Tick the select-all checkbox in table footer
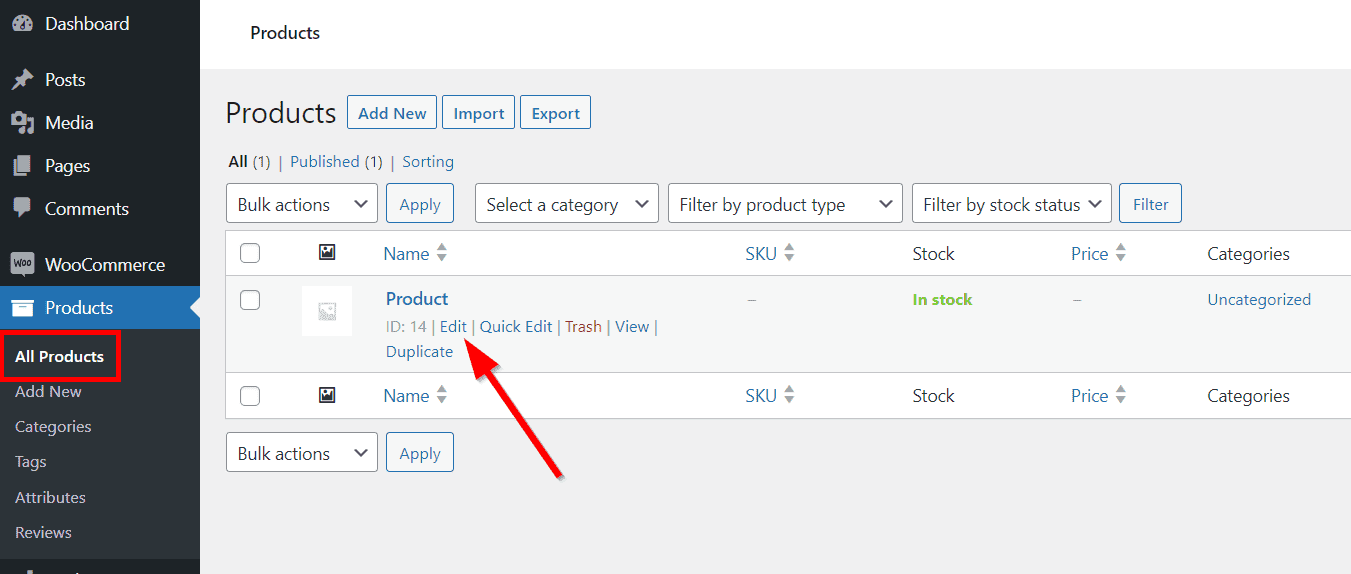This screenshot has height=574, width=1351. pos(250,396)
